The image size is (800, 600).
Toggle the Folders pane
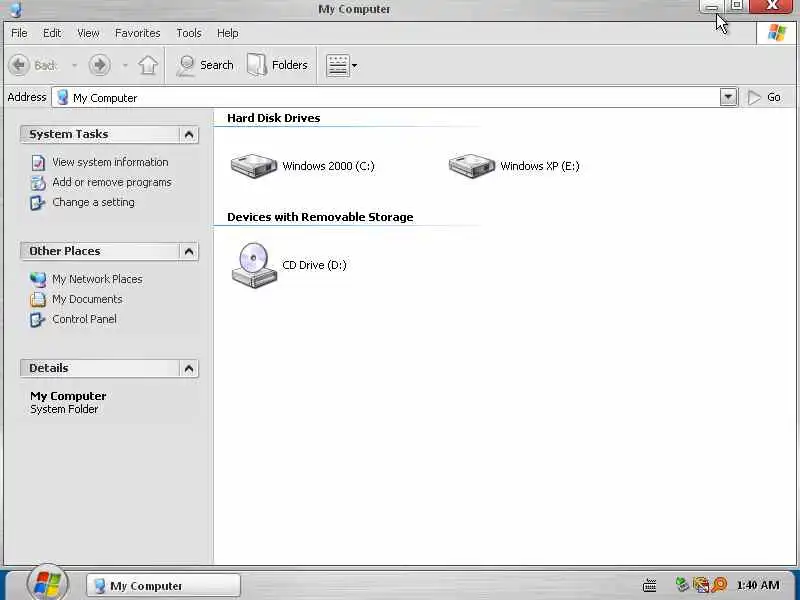[x=277, y=65]
